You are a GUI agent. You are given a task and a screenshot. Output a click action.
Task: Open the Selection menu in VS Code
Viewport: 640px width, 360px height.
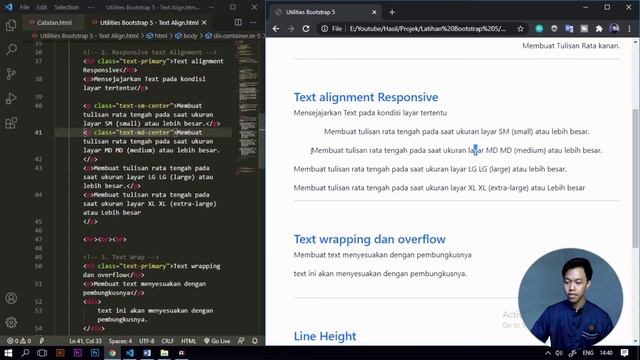(x=67, y=7)
